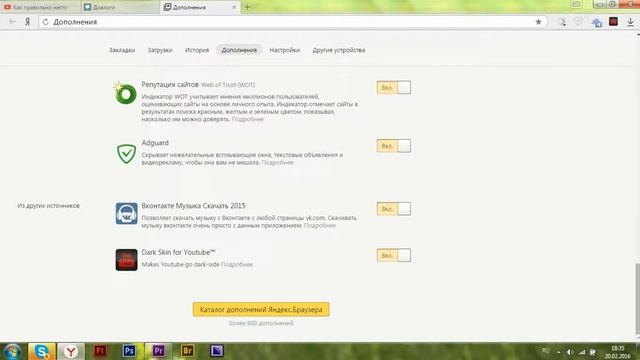This screenshot has width=640, height=360.
Task: Open a new browser tab with plus
Action: click(x=247, y=7)
